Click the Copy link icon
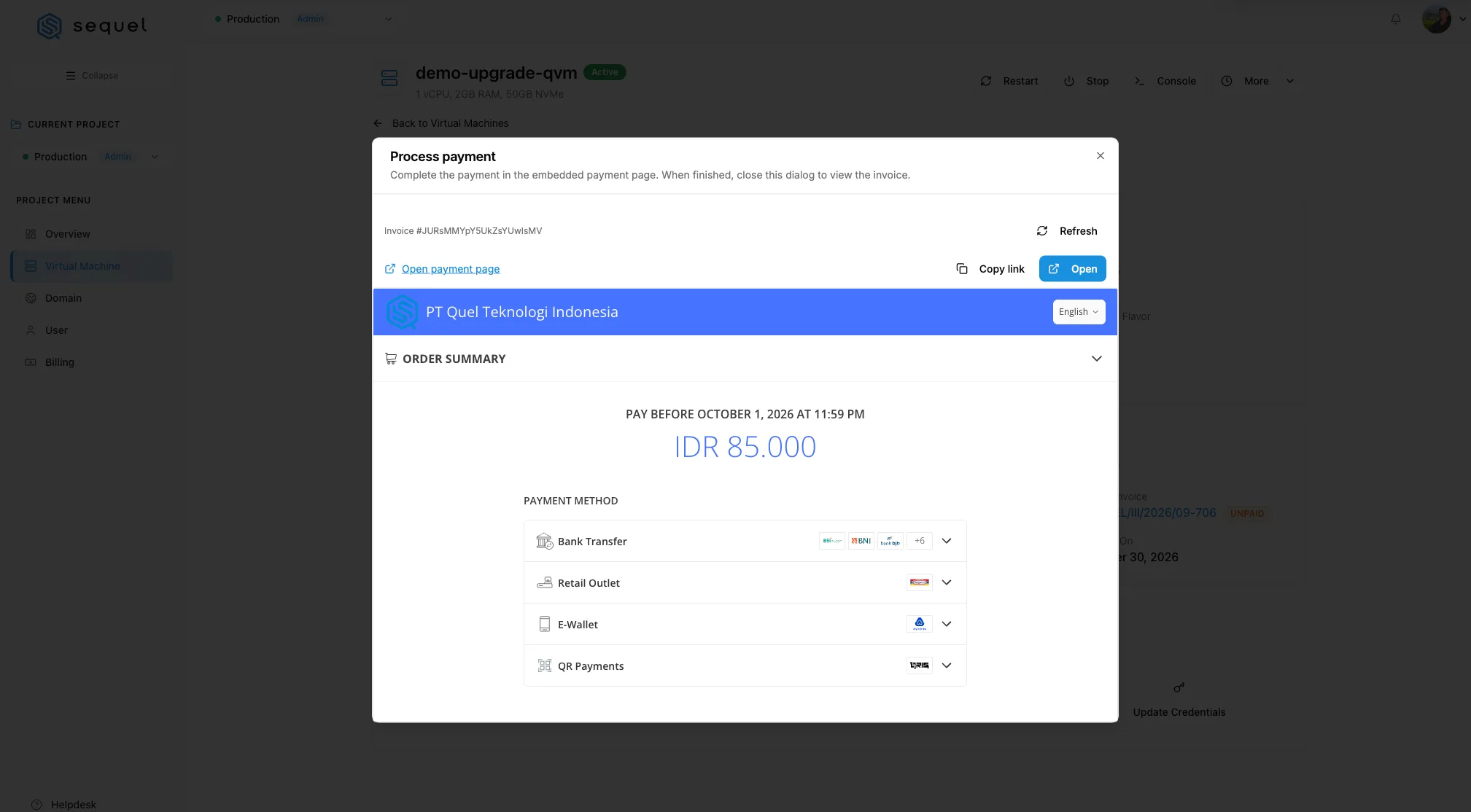 [962, 269]
